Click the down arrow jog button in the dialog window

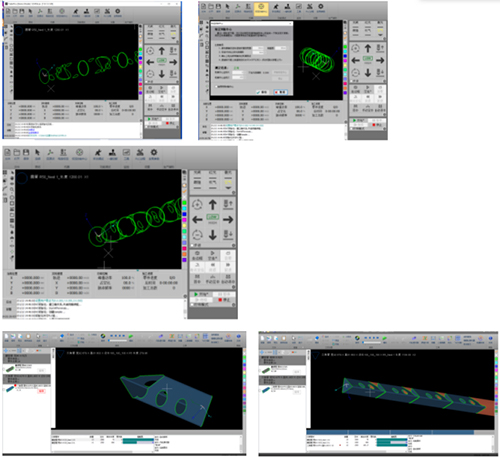(368, 72)
